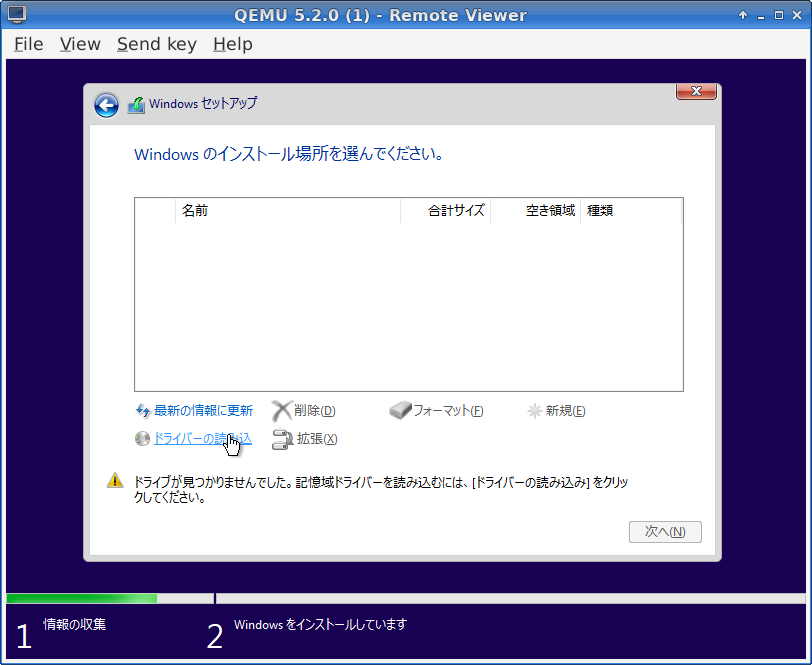This screenshot has height=665, width=812.
Task: Click the blue back arrow button
Action: pos(106,105)
